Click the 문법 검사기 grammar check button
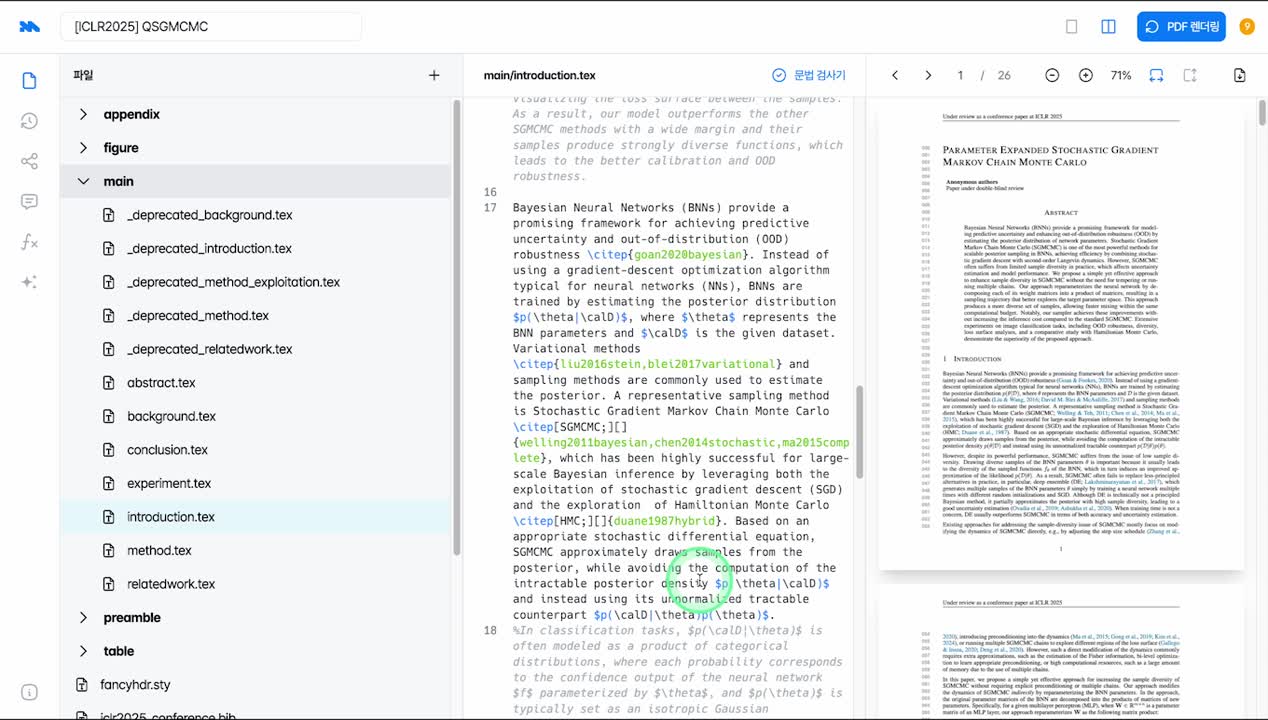Screen dimensions: 1268x720 [808, 75]
